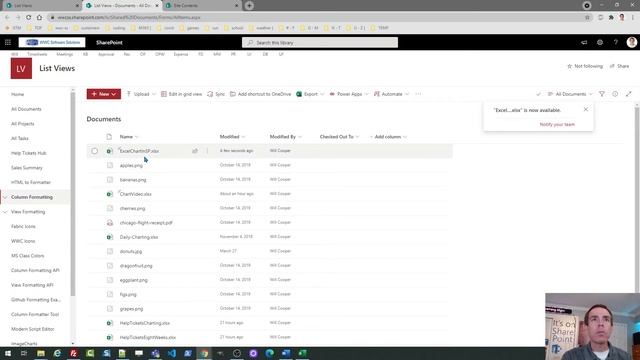
Task: Click the browser address bar
Action: (x=318, y=18)
